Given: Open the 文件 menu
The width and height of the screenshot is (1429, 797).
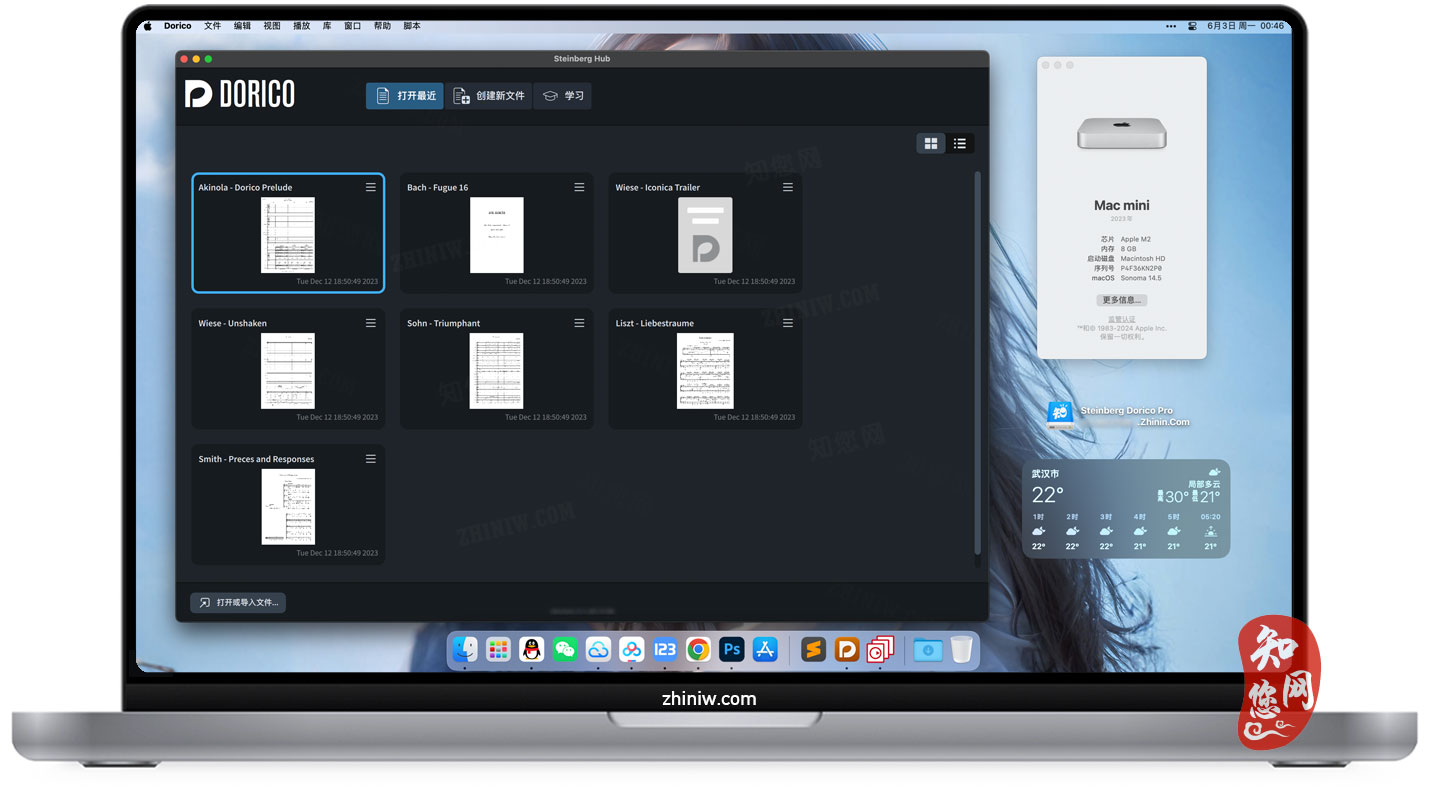Looking at the screenshot, I should 212,26.
